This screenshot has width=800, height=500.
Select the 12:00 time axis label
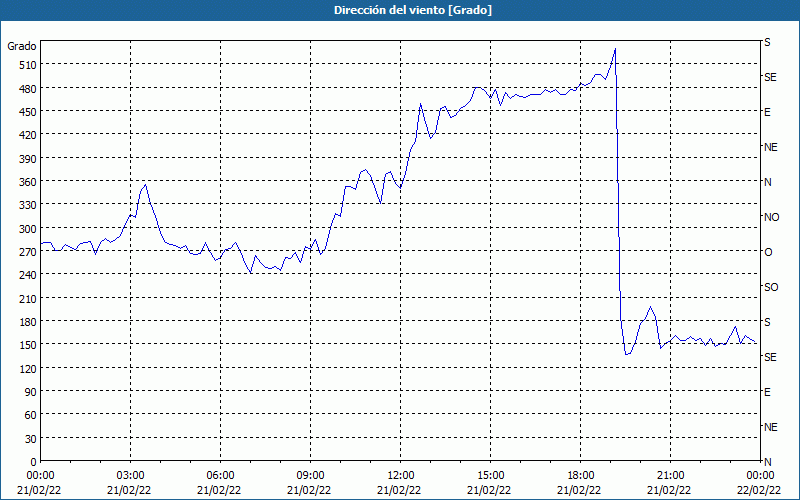pos(401,476)
